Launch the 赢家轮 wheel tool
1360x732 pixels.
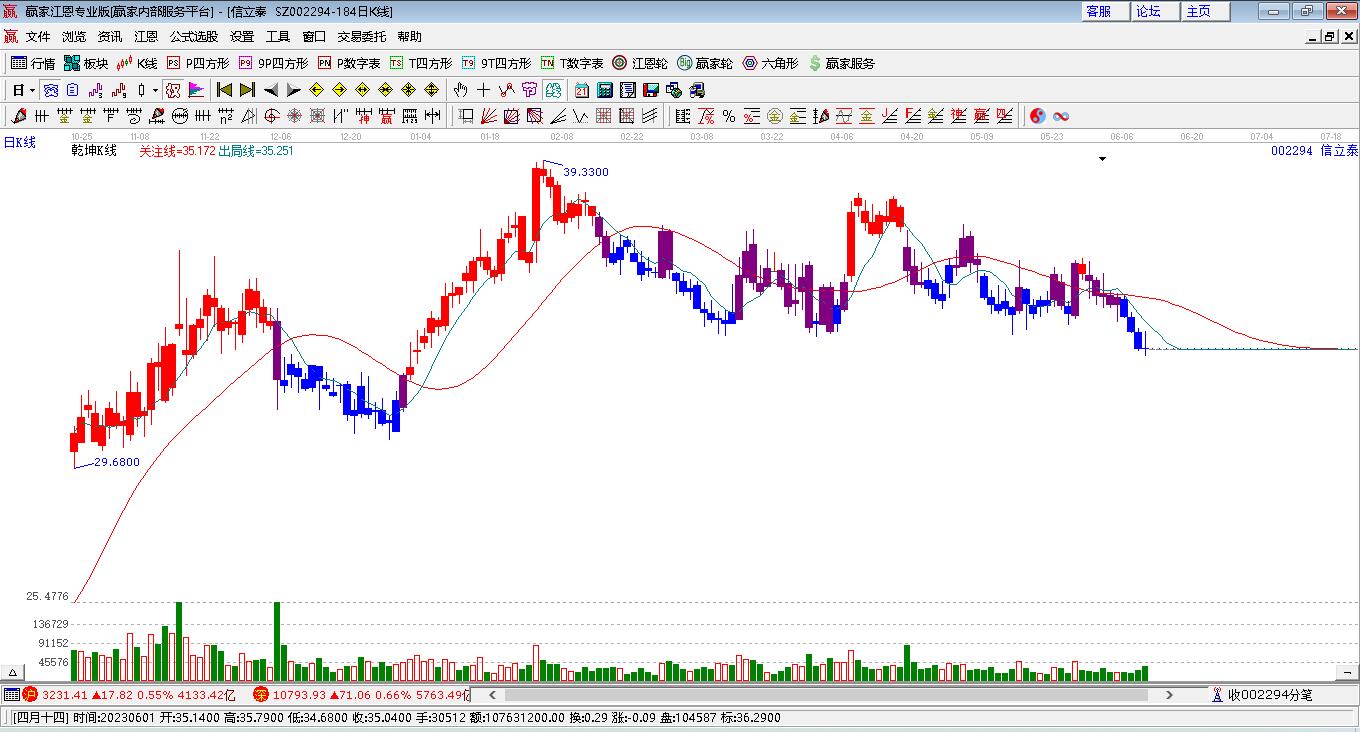705,63
